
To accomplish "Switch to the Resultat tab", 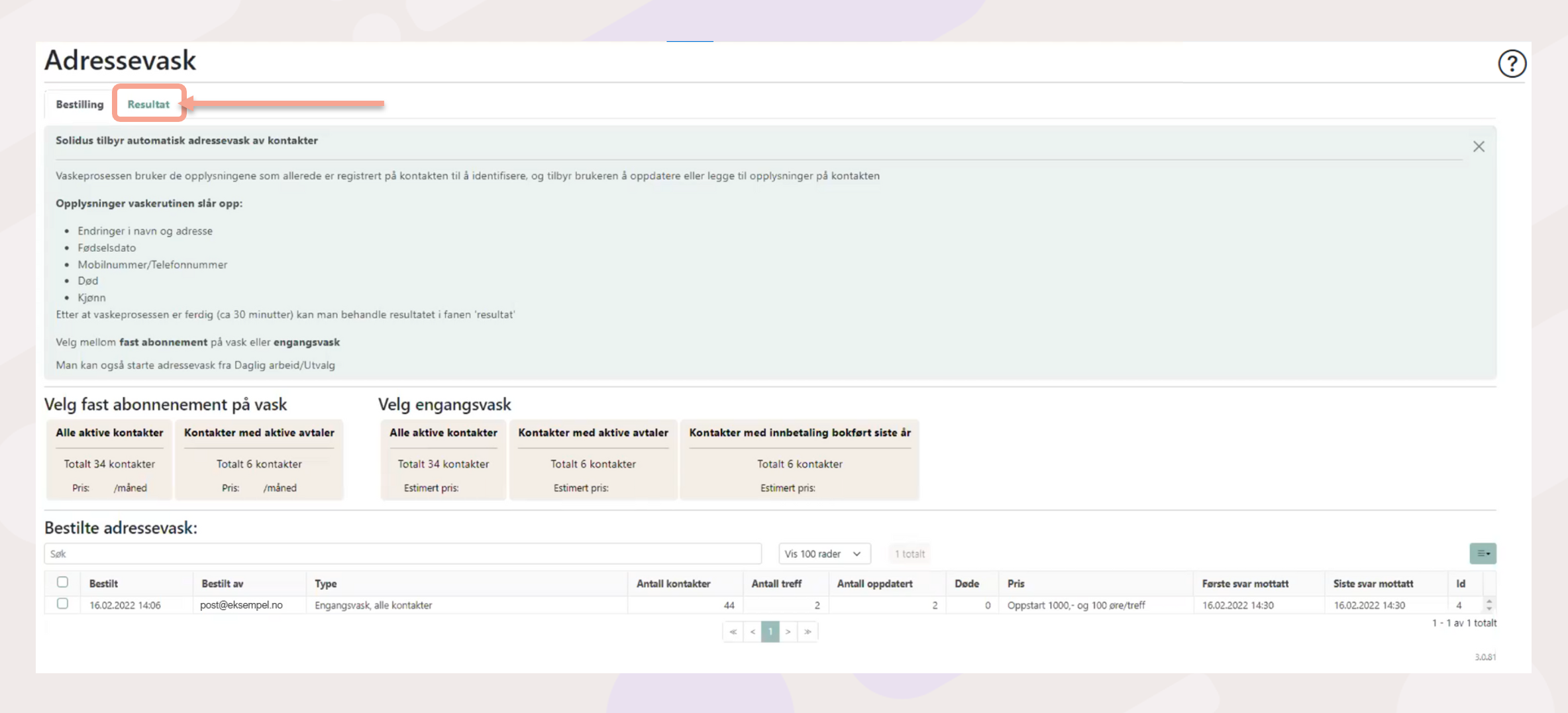I will 148,104.
